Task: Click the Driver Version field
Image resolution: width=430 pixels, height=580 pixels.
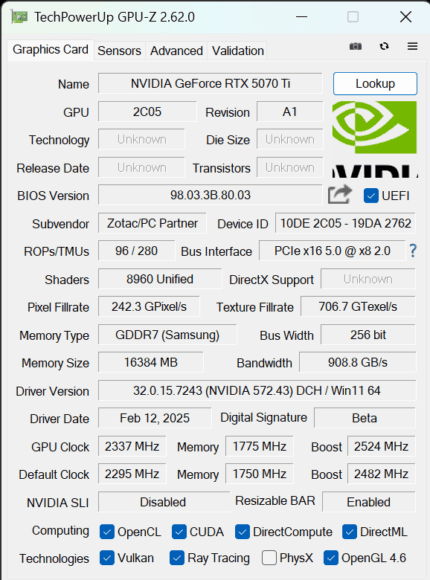Action: tap(257, 391)
